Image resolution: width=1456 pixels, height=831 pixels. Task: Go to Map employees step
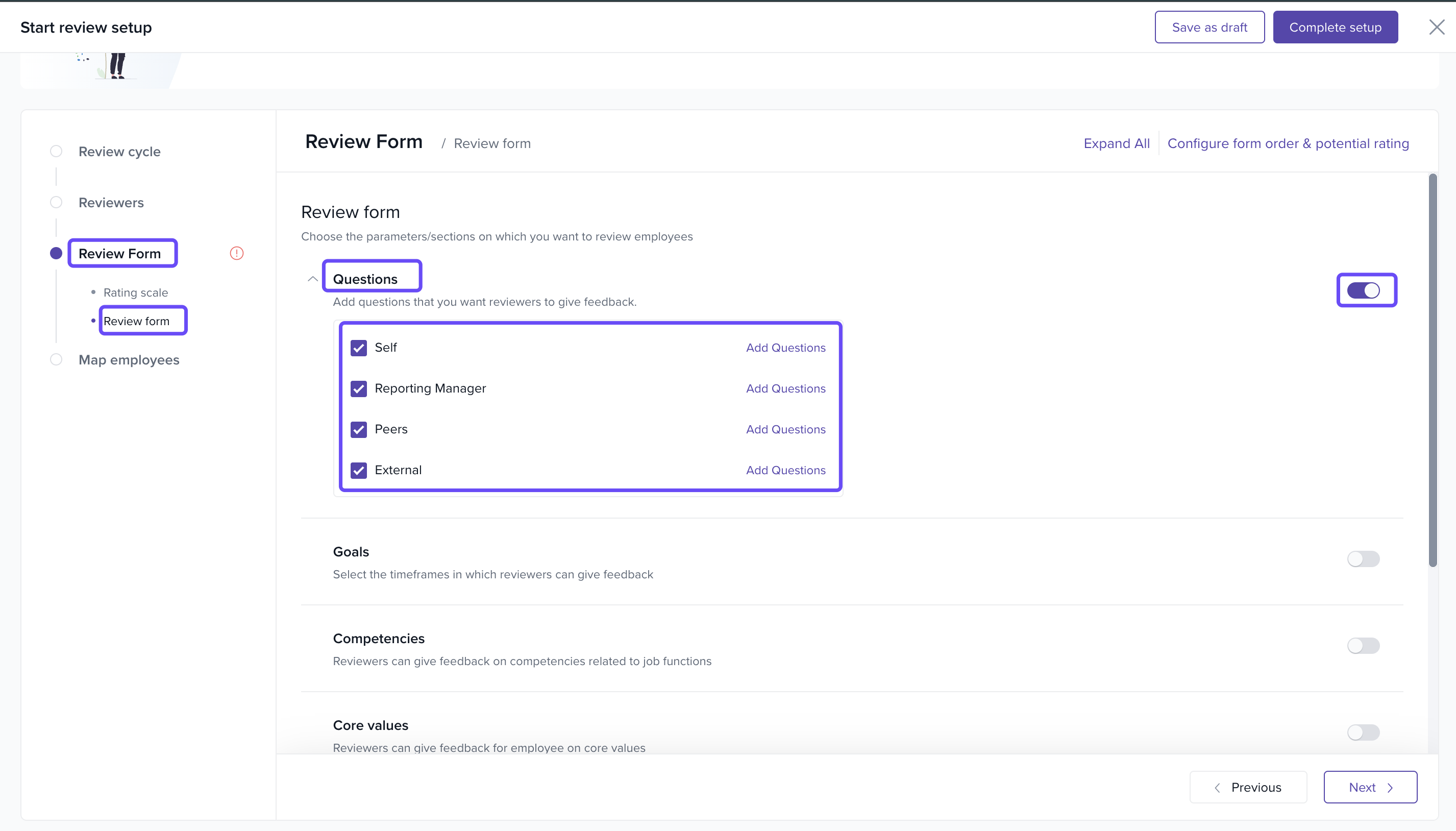pos(129,359)
